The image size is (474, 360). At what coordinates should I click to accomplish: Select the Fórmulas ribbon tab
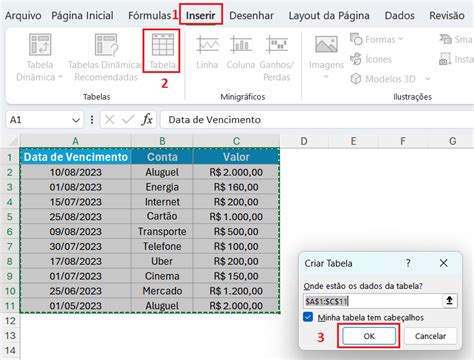(x=149, y=15)
